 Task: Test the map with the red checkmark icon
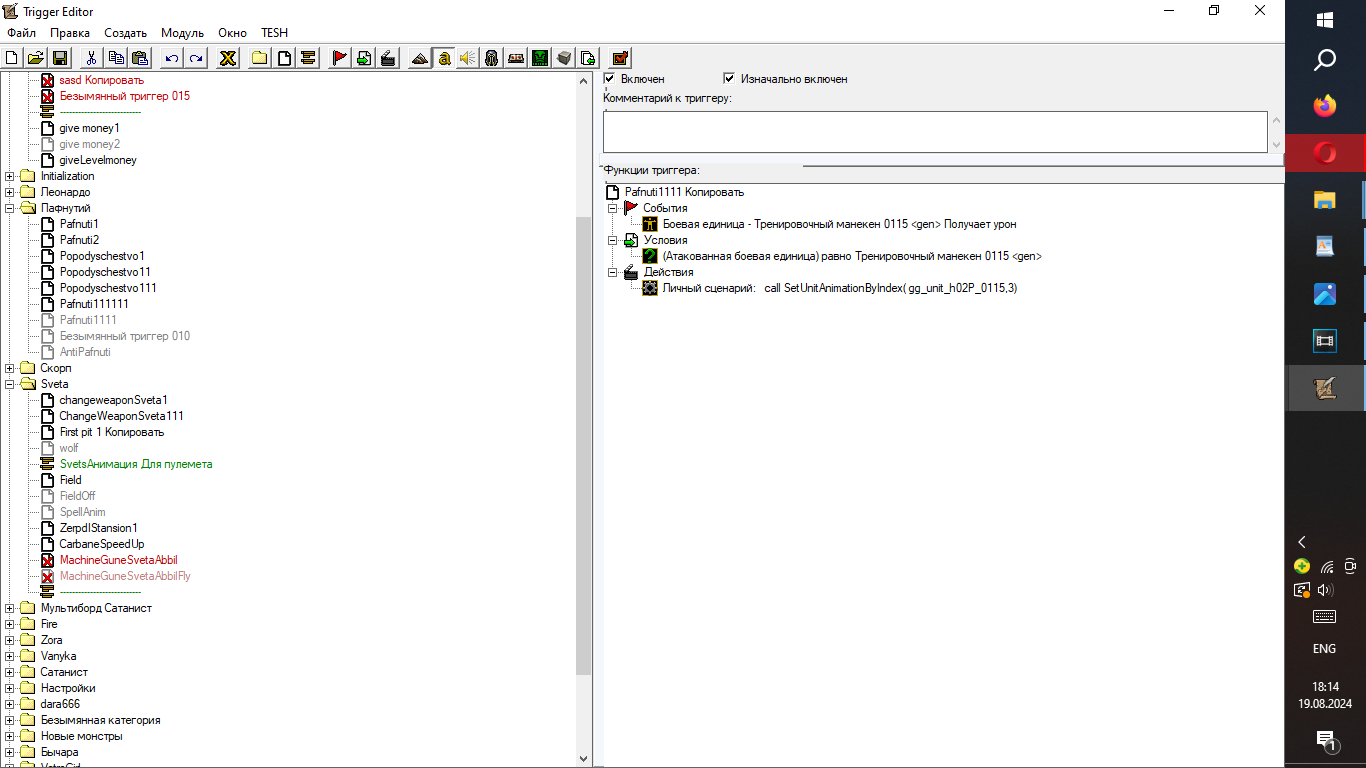coord(620,58)
